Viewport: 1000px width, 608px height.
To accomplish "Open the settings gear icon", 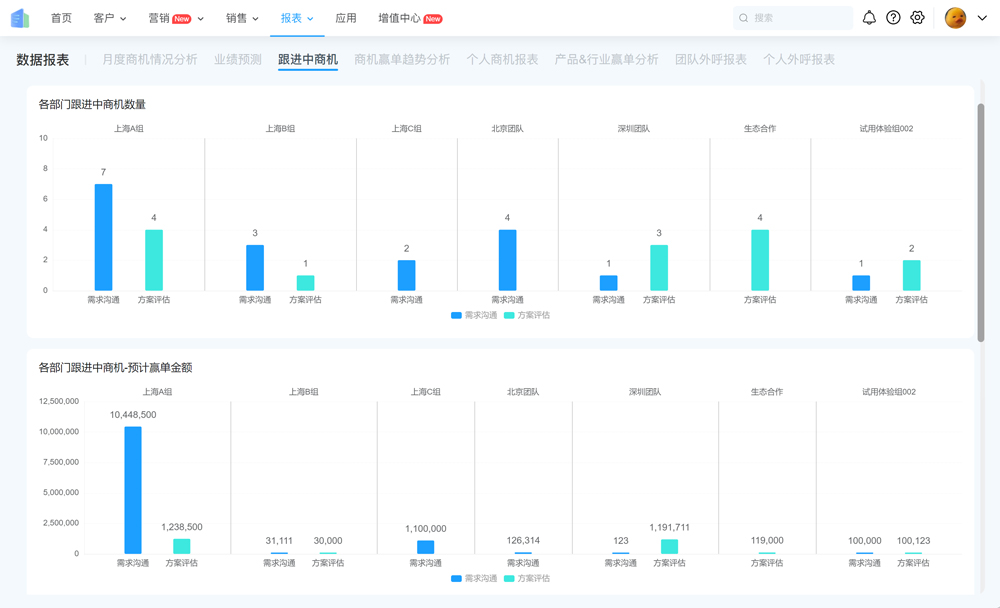I will tap(917, 17).
